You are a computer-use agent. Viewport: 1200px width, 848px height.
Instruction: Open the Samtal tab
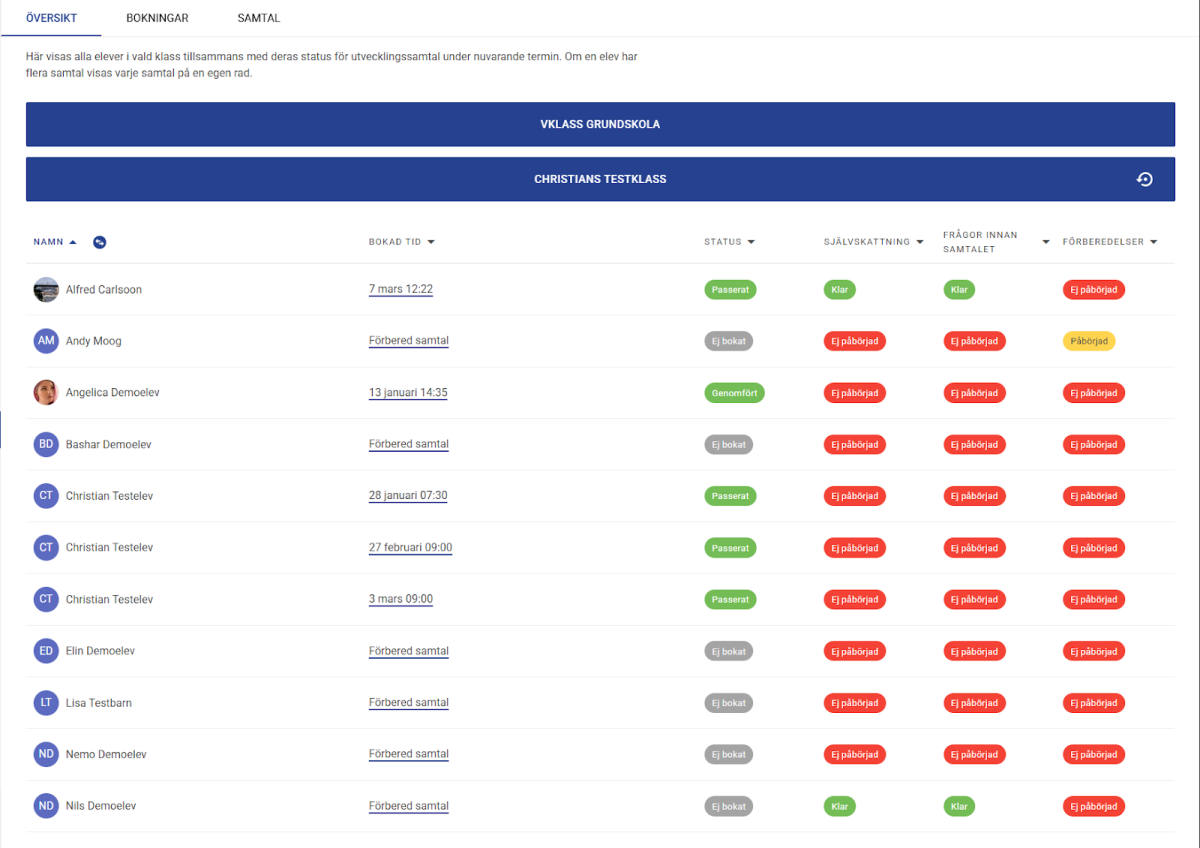[x=259, y=18]
